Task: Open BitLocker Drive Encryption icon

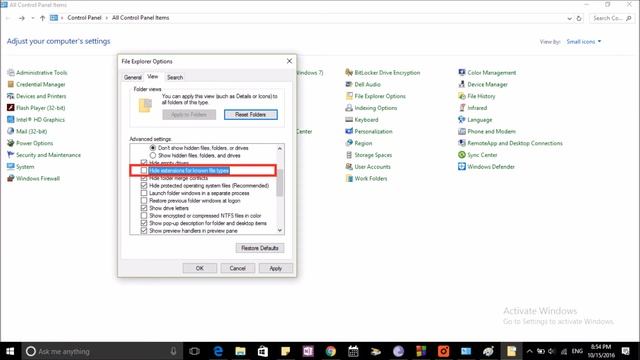Action: point(349,73)
